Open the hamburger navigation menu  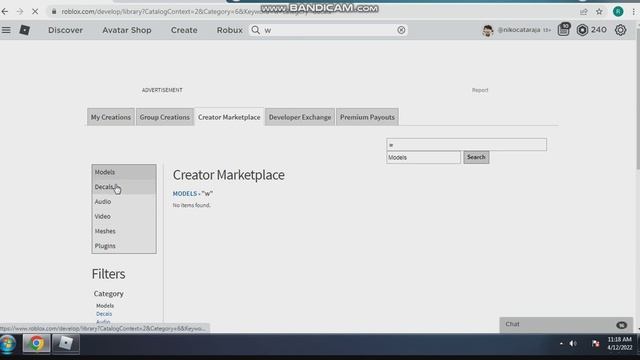(x=6, y=30)
